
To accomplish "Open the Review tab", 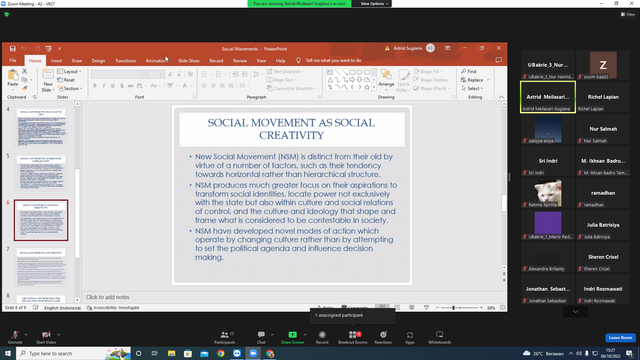I will pyautogui.click(x=240, y=60).
